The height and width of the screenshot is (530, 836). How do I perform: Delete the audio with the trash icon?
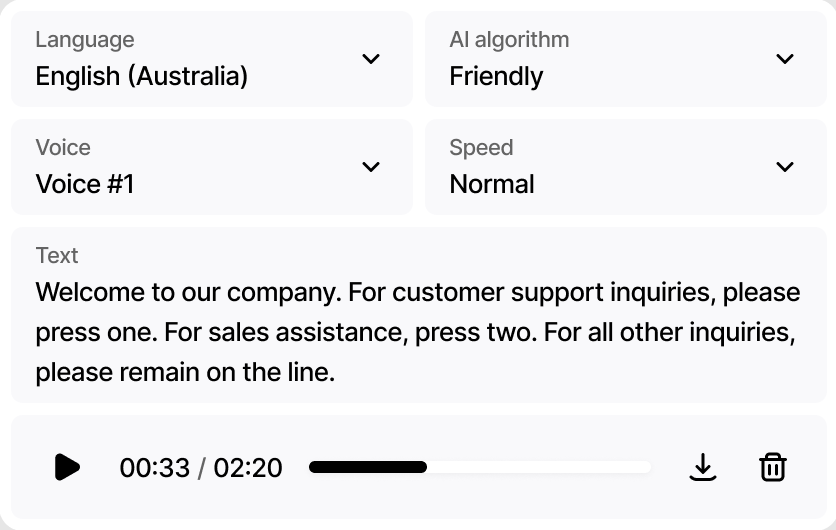click(773, 467)
